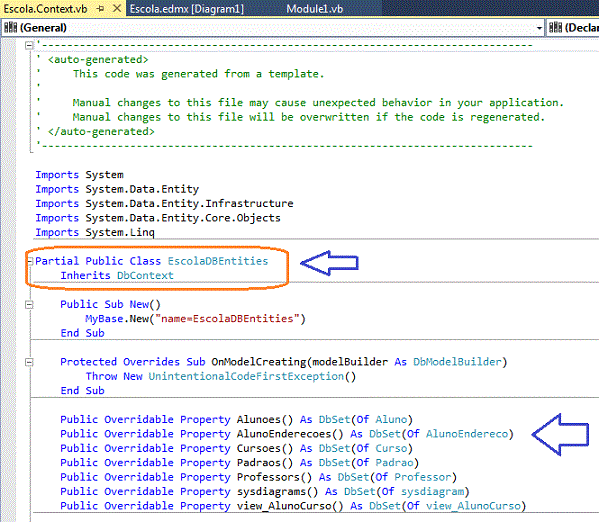Collapse the OnModelCreating sub block

point(29,362)
